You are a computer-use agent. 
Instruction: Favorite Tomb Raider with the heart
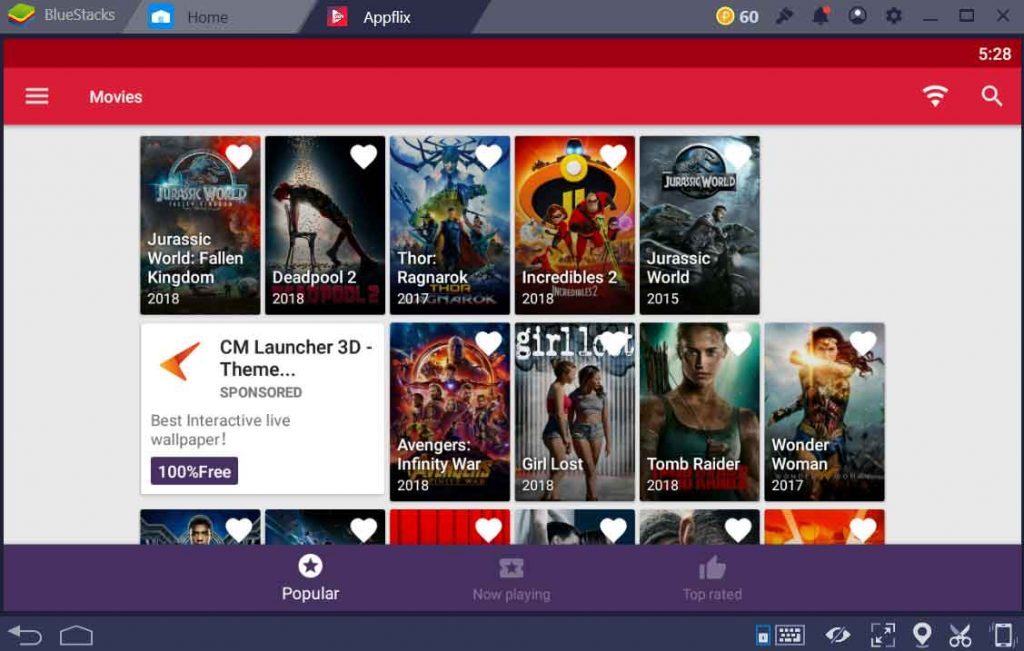tap(737, 343)
